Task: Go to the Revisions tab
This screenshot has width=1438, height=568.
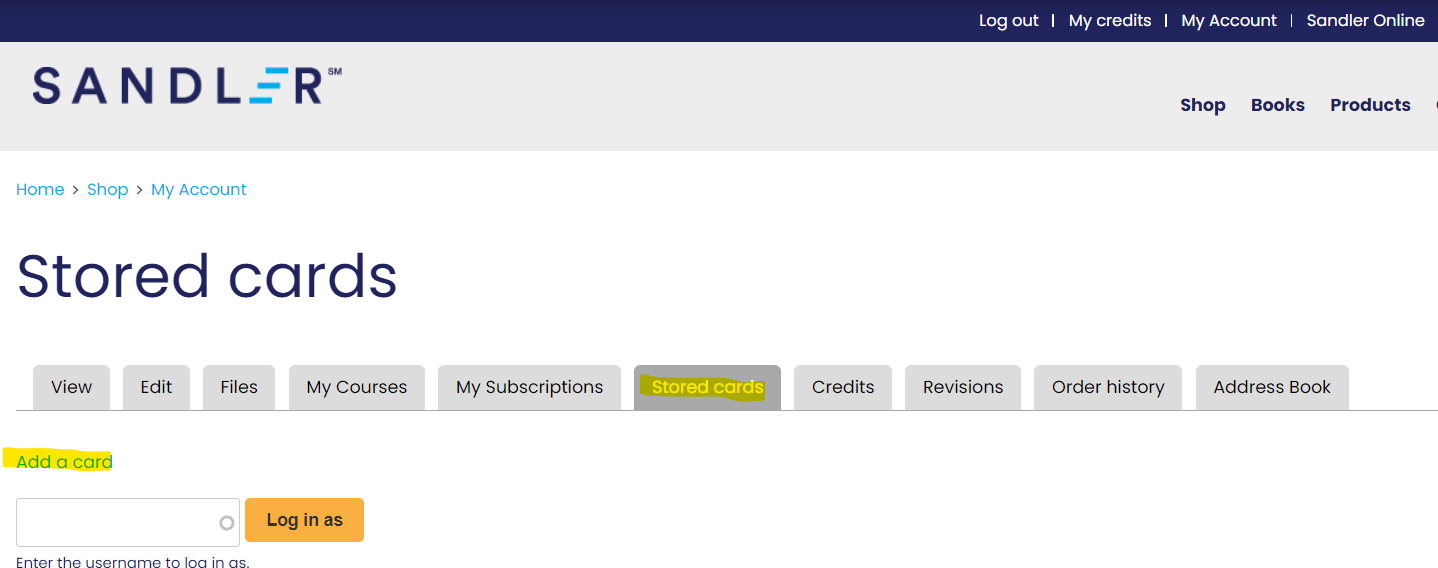Action: [x=963, y=387]
